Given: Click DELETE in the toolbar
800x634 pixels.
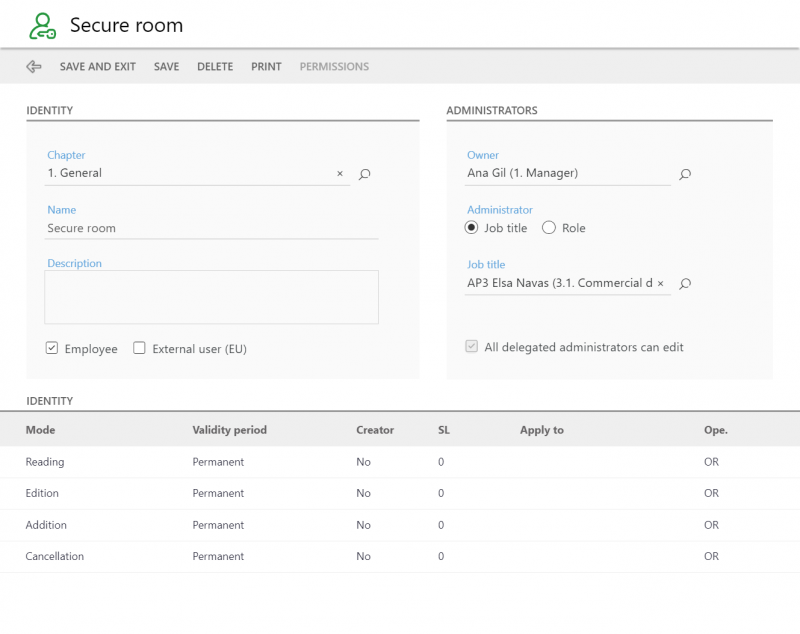Looking at the screenshot, I should click(215, 66).
